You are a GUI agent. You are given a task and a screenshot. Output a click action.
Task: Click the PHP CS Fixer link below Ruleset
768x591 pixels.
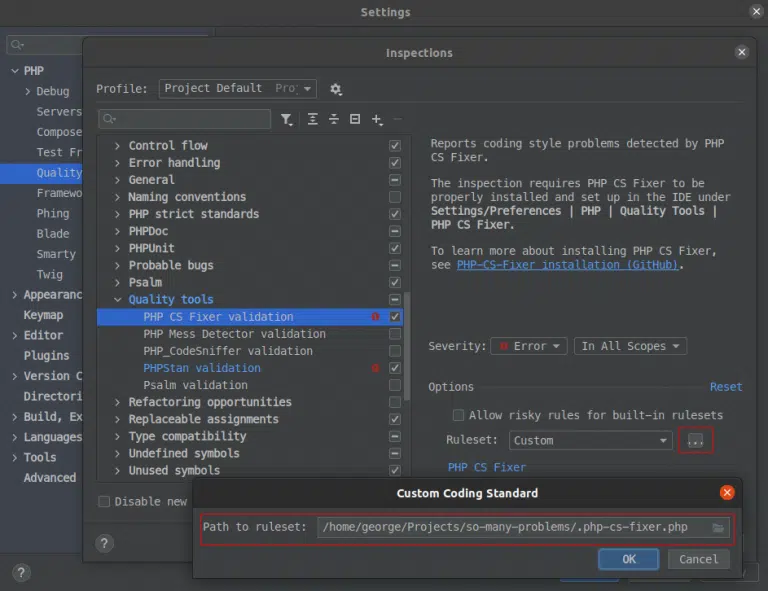point(486,468)
